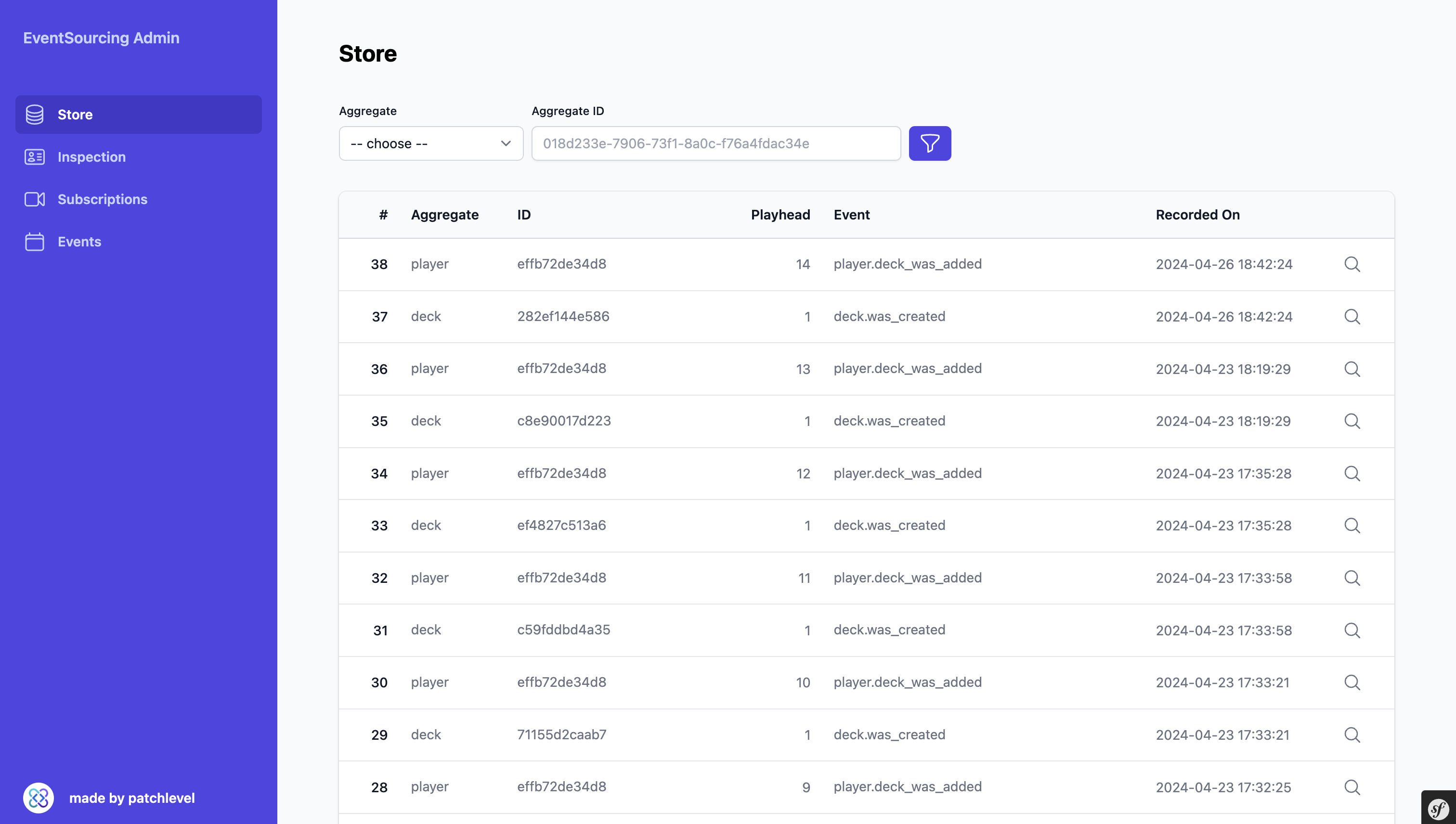Click the EventSourcing Admin title link
The image size is (1456, 824).
(x=101, y=38)
